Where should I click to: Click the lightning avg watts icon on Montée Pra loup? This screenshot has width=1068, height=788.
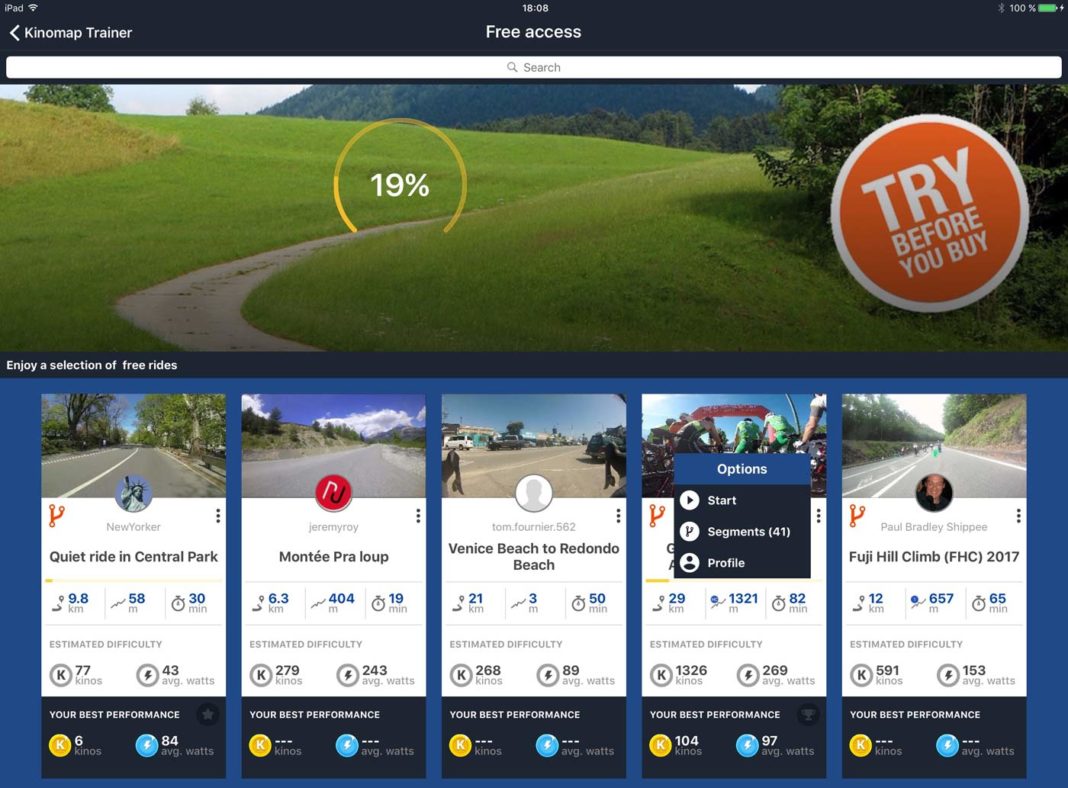click(x=347, y=674)
